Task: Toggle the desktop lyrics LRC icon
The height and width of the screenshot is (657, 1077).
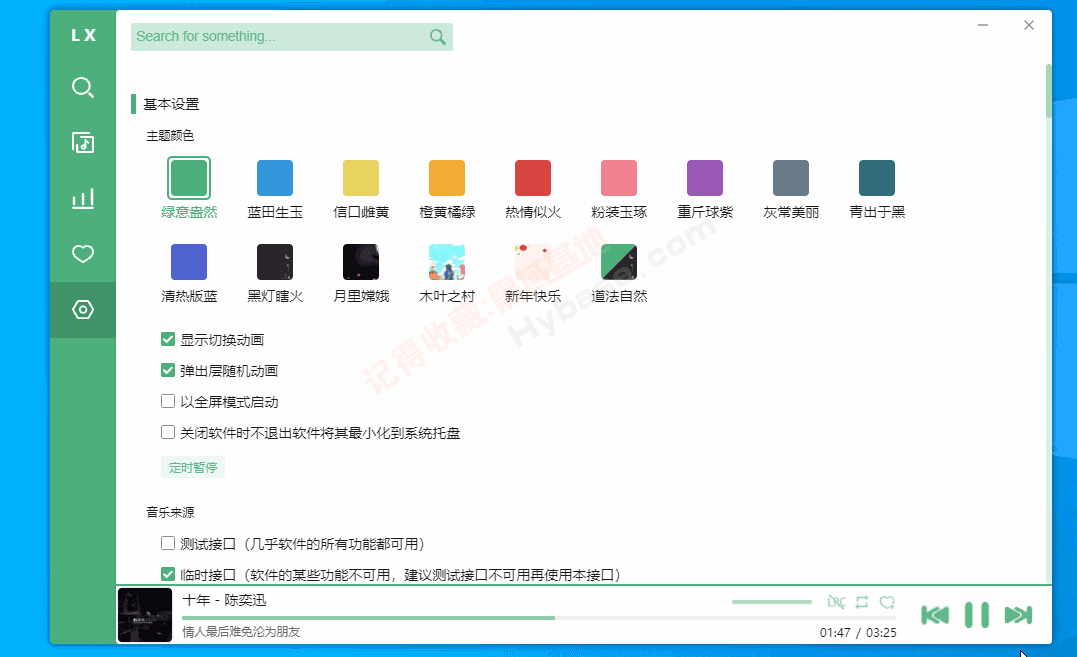Action: click(x=836, y=602)
